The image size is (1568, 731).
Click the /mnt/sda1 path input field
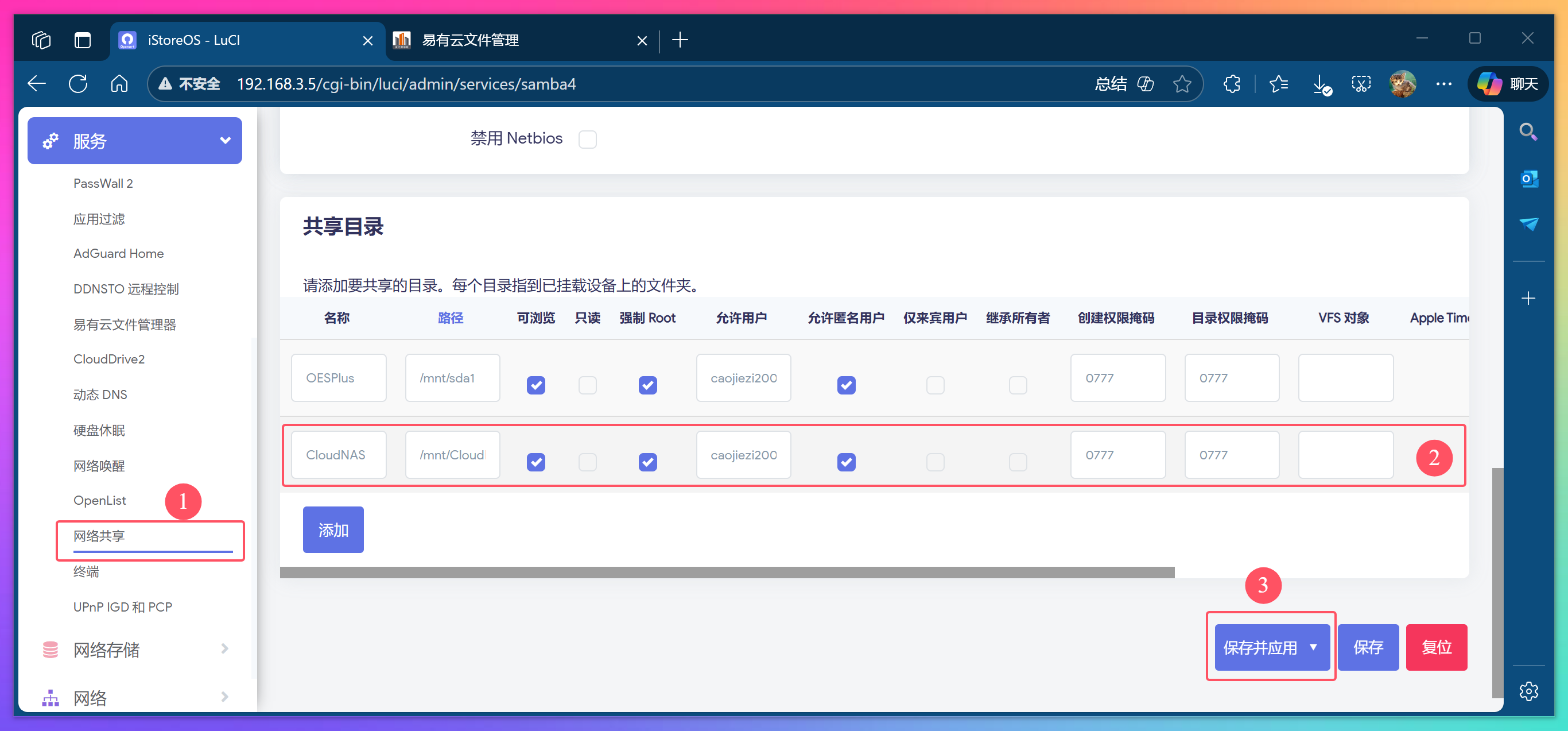click(x=452, y=378)
